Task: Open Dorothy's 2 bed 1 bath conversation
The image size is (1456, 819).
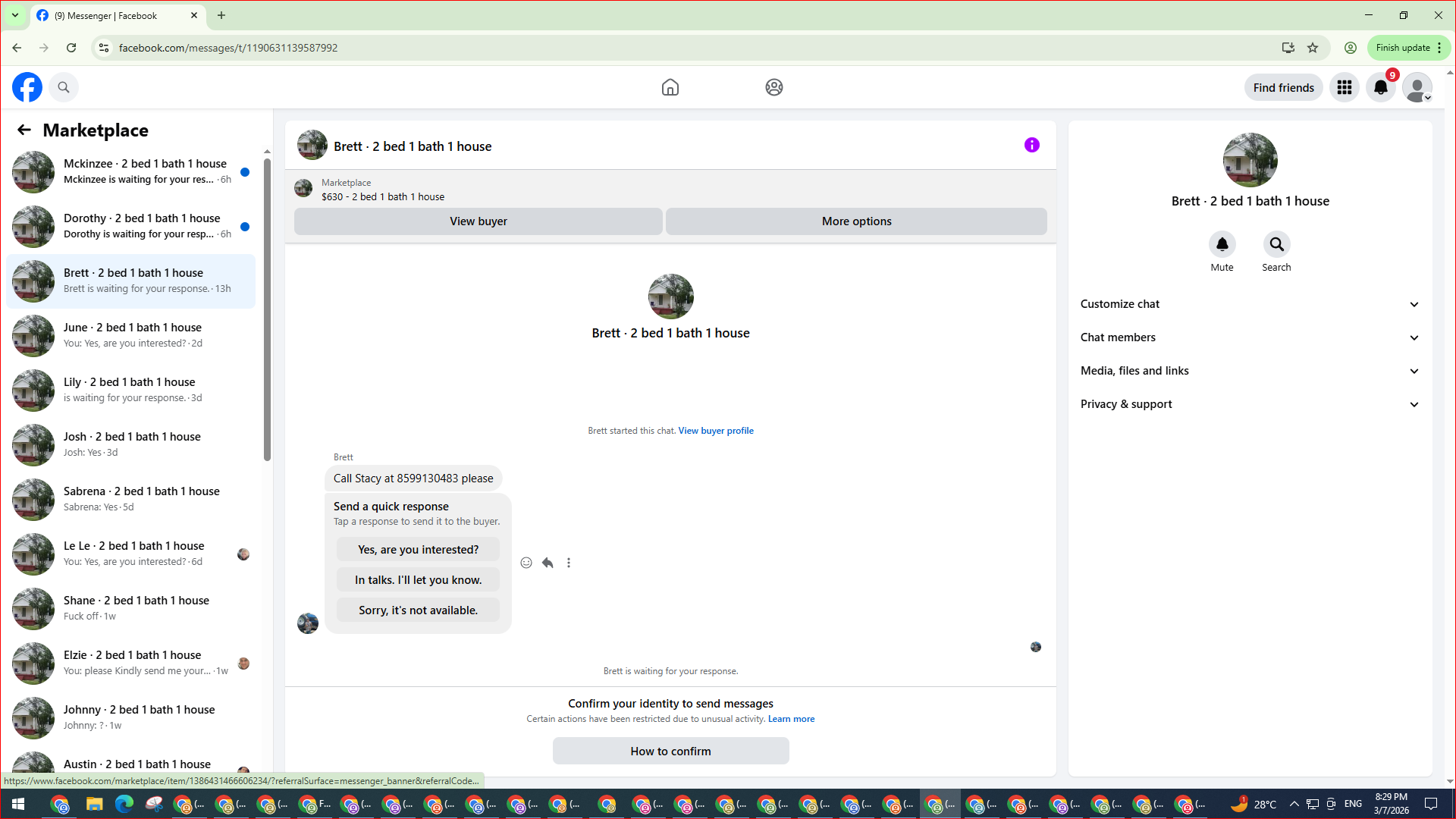Action: click(x=131, y=227)
